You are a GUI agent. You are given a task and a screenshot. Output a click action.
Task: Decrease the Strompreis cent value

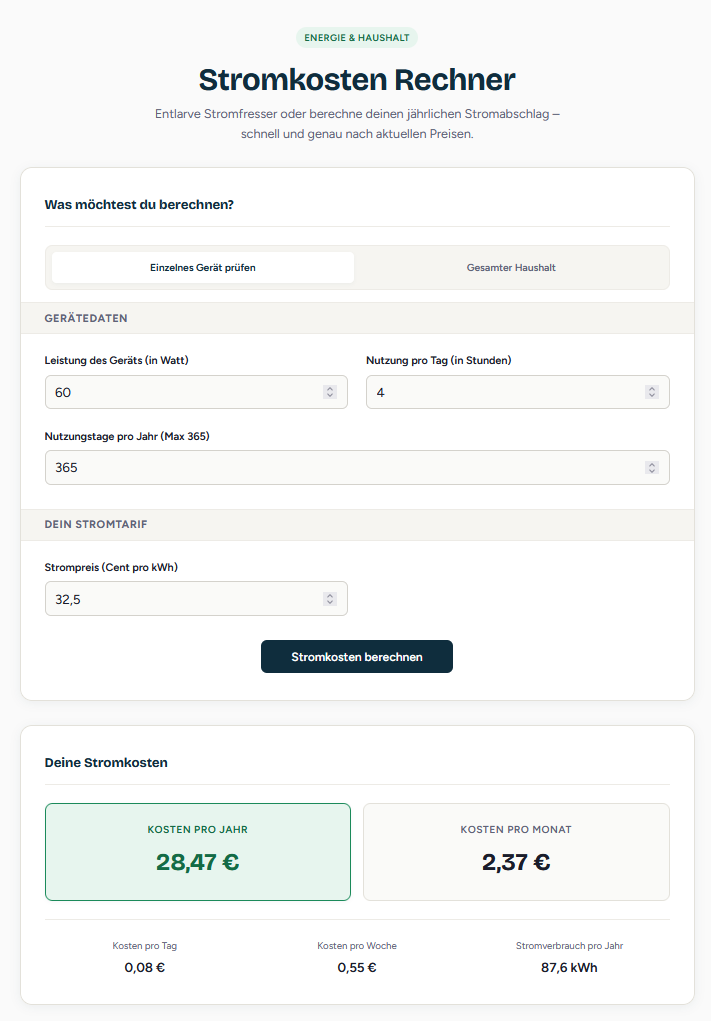pos(330,602)
